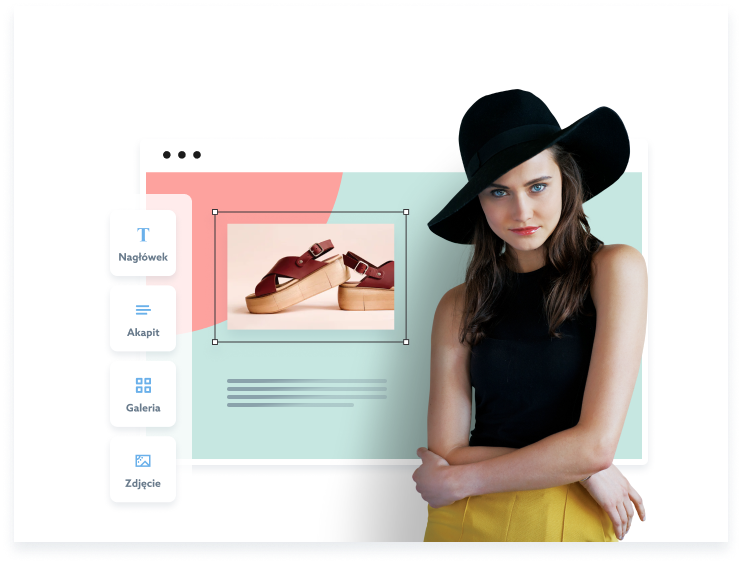Screen dimensions: 742x564
Task: Click the blue T heading icon
Action: click(143, 234)
